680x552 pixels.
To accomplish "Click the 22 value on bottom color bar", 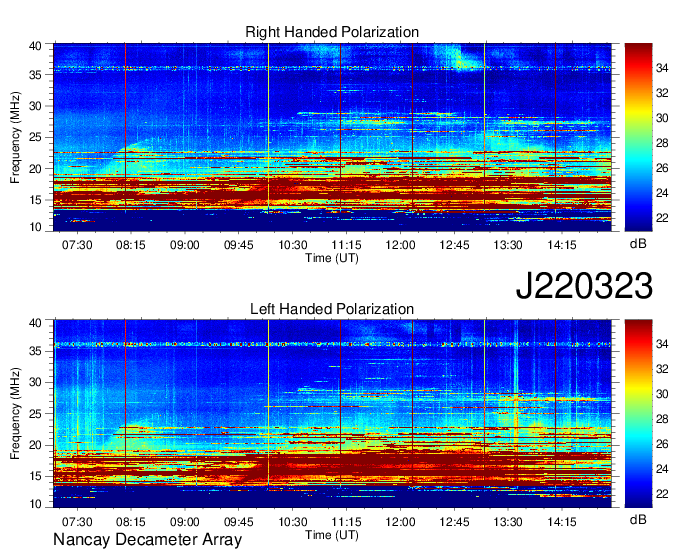I will [x=662, y=494].
